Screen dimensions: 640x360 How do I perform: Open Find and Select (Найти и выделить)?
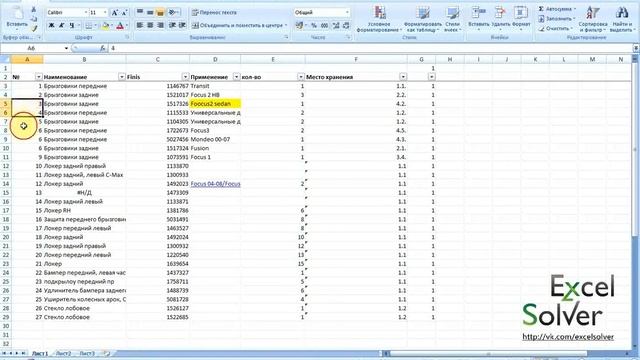[622, 18]
